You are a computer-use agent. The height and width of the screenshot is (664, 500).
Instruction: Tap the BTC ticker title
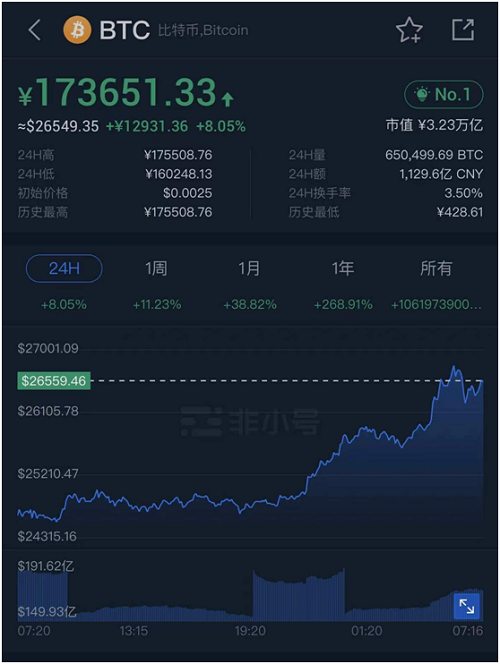[x=124, y=30]
